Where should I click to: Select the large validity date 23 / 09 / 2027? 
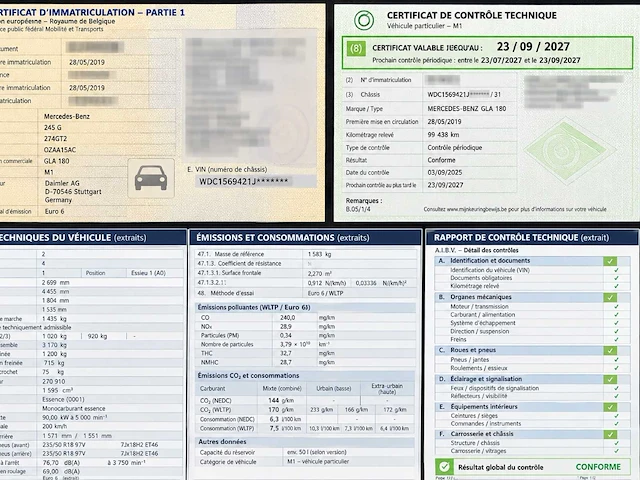tap(533, 47)
